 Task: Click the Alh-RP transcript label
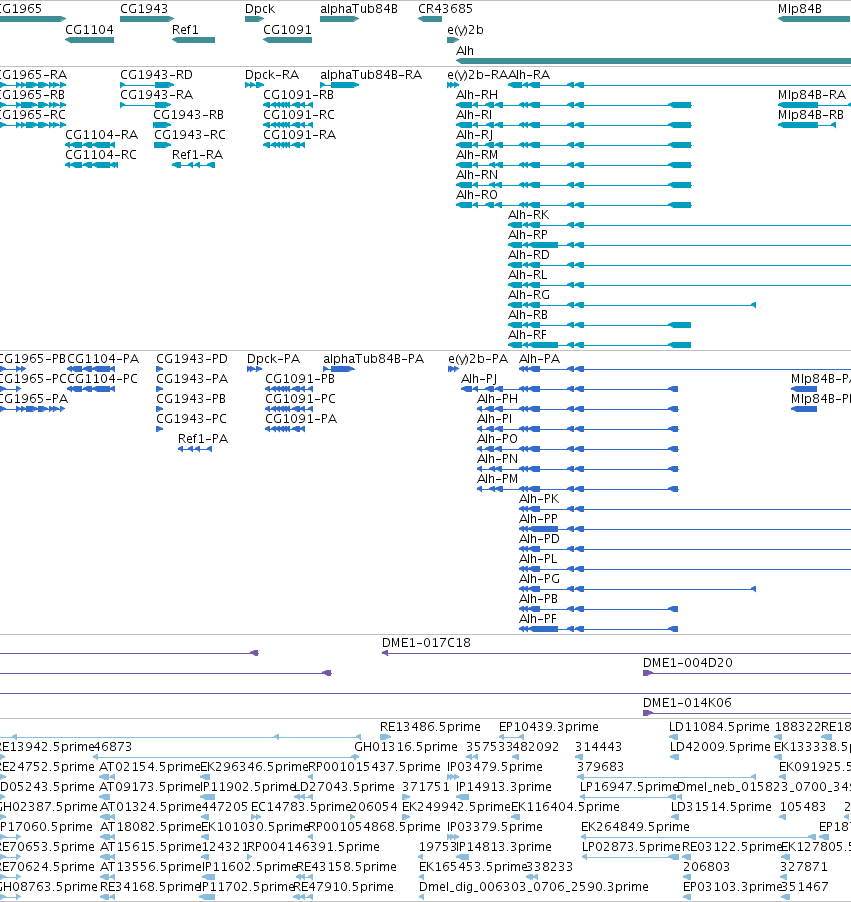click(x=528, y=235)
